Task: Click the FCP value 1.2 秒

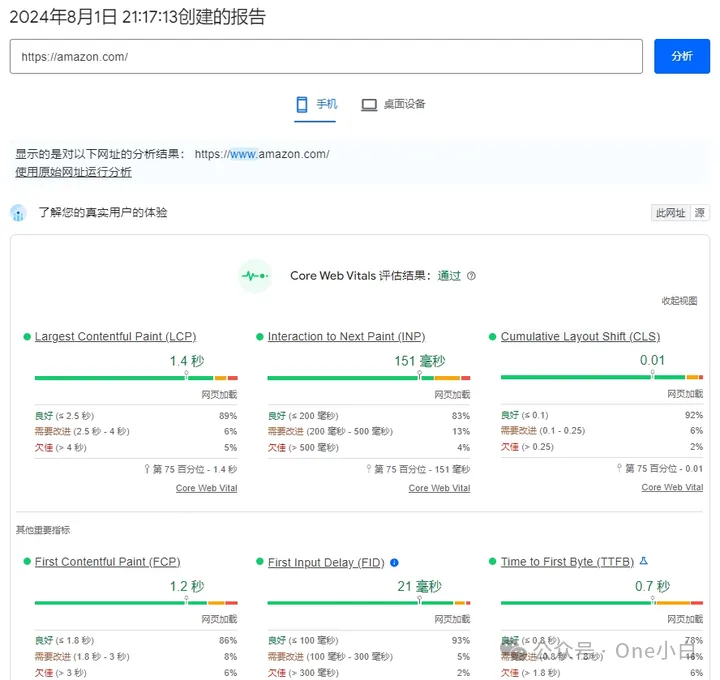Action: coord(187,586)
